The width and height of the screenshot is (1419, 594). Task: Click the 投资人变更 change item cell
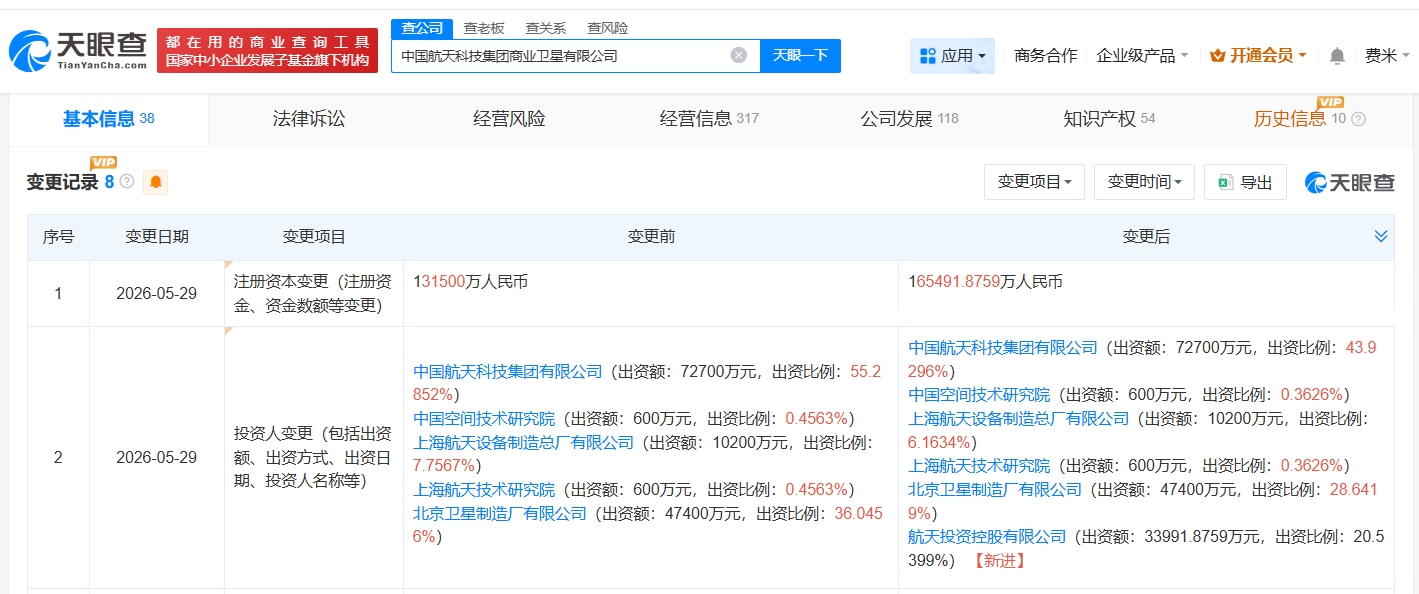tap(313, 458)
